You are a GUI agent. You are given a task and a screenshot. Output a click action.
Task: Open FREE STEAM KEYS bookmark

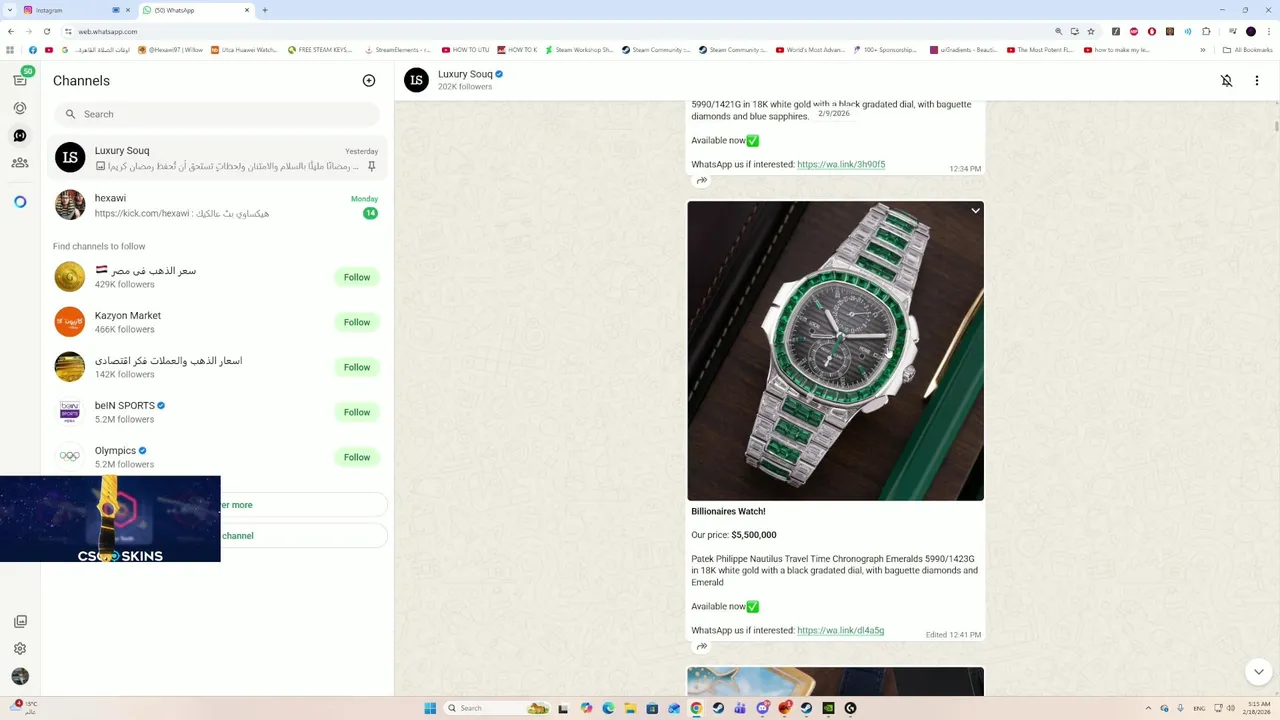tap(320, 50)
